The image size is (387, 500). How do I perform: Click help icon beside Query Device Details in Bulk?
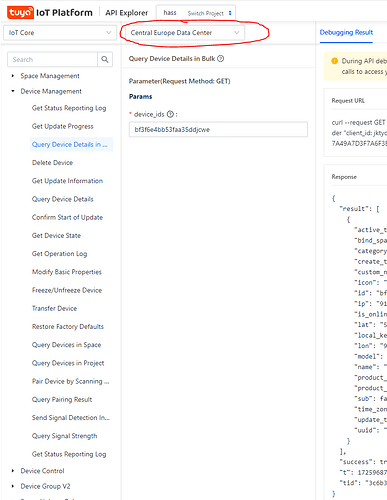coord(221,59)
